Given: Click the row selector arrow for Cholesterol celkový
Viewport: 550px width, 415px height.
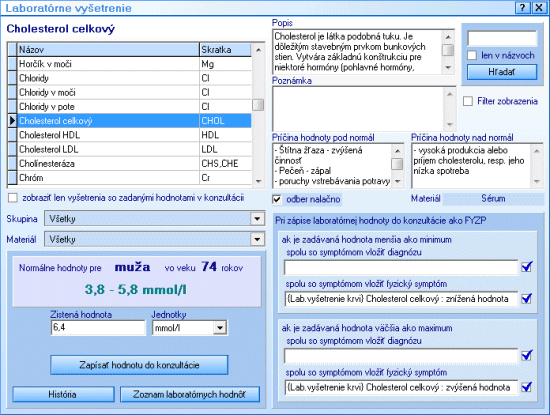Looking at the screenshot, I should point(12,121).
